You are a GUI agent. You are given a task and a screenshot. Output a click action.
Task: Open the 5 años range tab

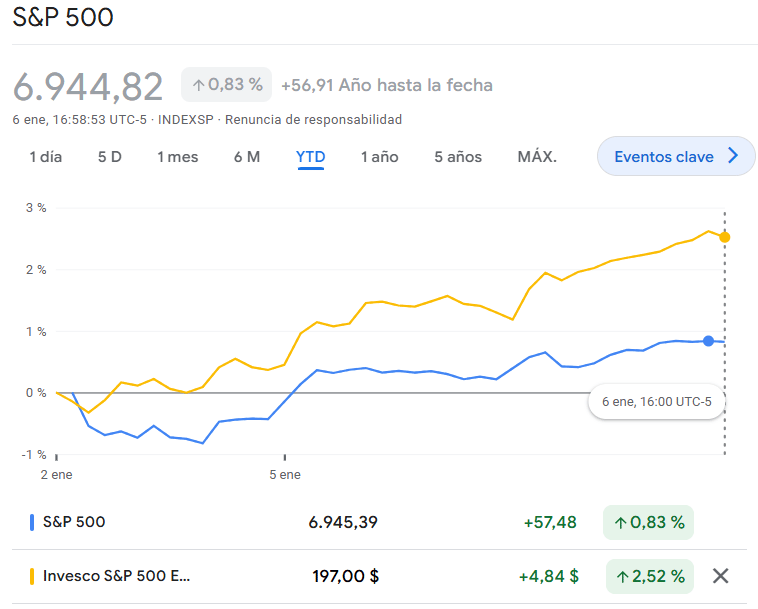(458, 157)
